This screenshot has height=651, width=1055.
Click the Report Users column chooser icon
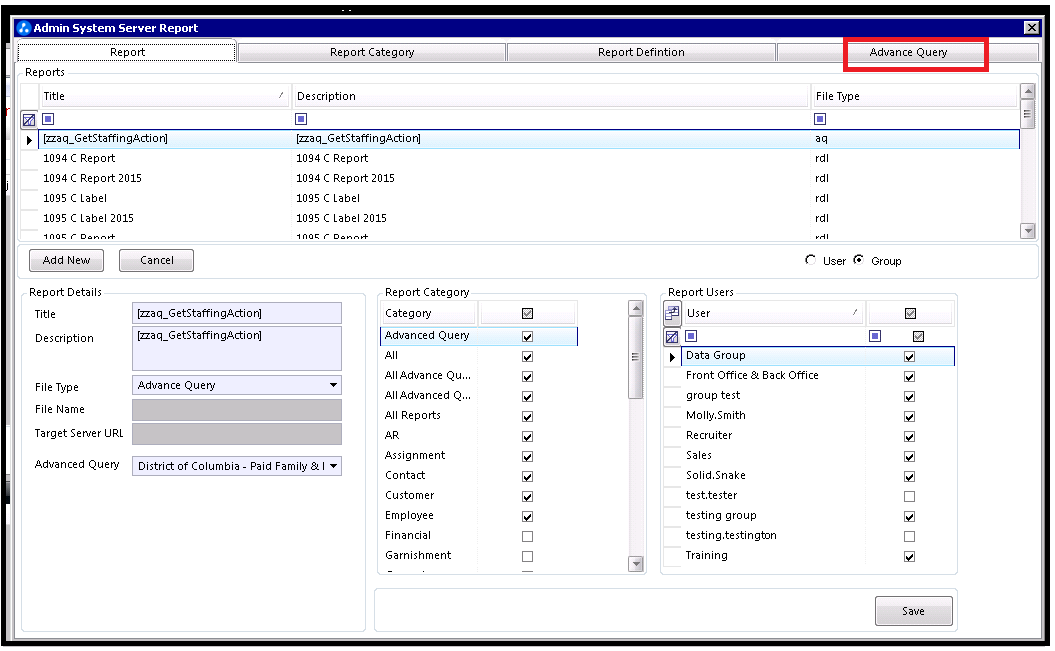(x=672, y=313)
